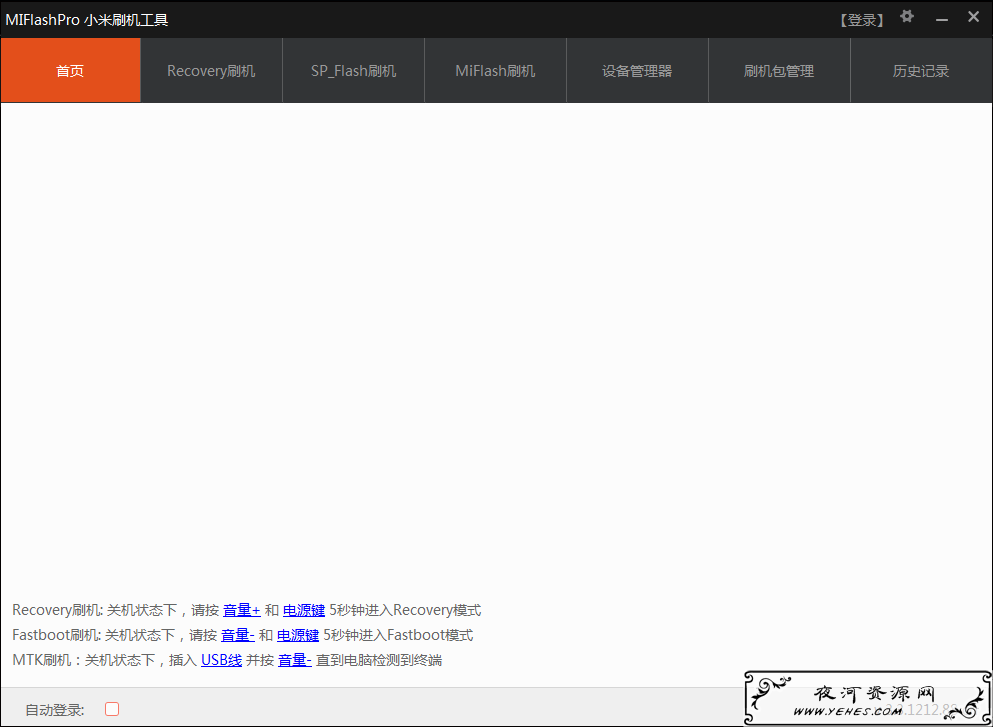The width and height of the screenshot is (993, 727).
Task: Close the MIFlashPro window
Action: click(973, 18)
